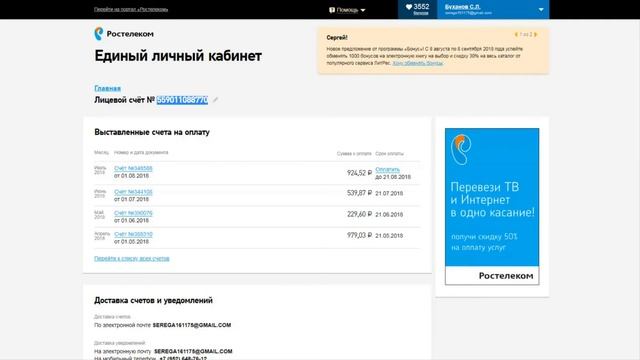Show the previous notification with the left arrow
This screenshot has width=640, height=360.
[x=516, y=35]
